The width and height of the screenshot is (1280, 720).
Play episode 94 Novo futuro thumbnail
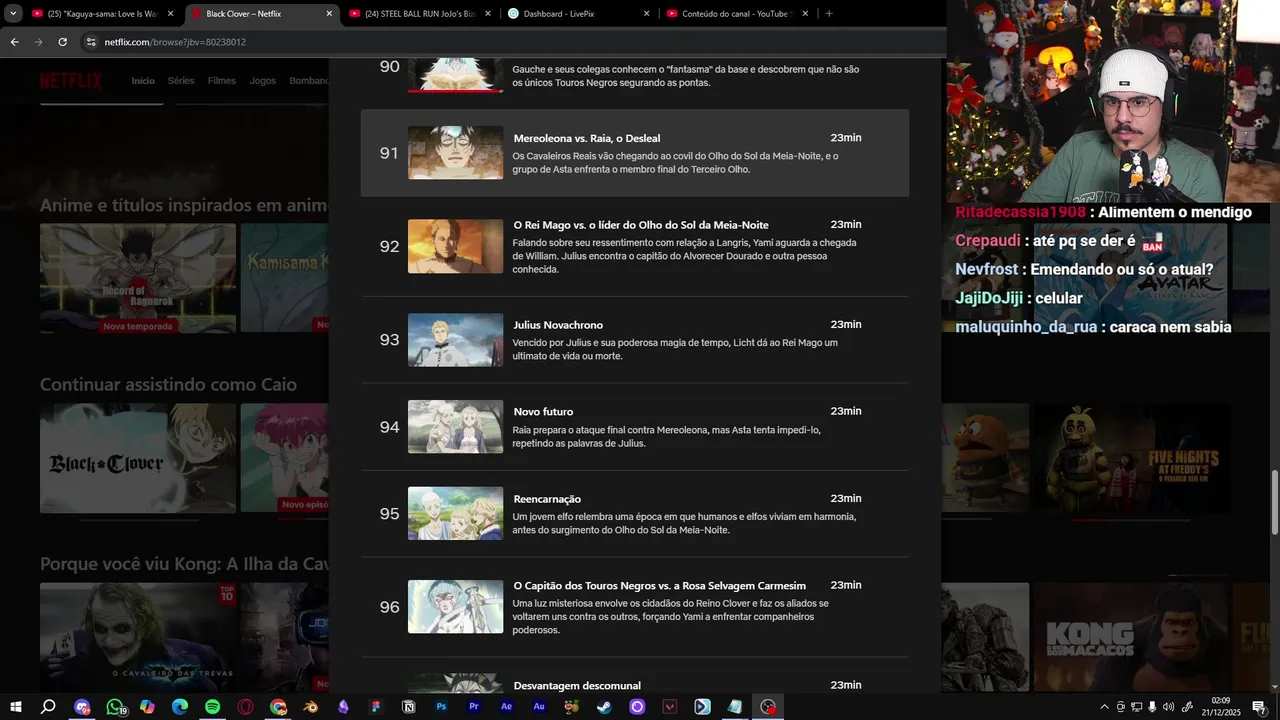click(x=455, y=427)
